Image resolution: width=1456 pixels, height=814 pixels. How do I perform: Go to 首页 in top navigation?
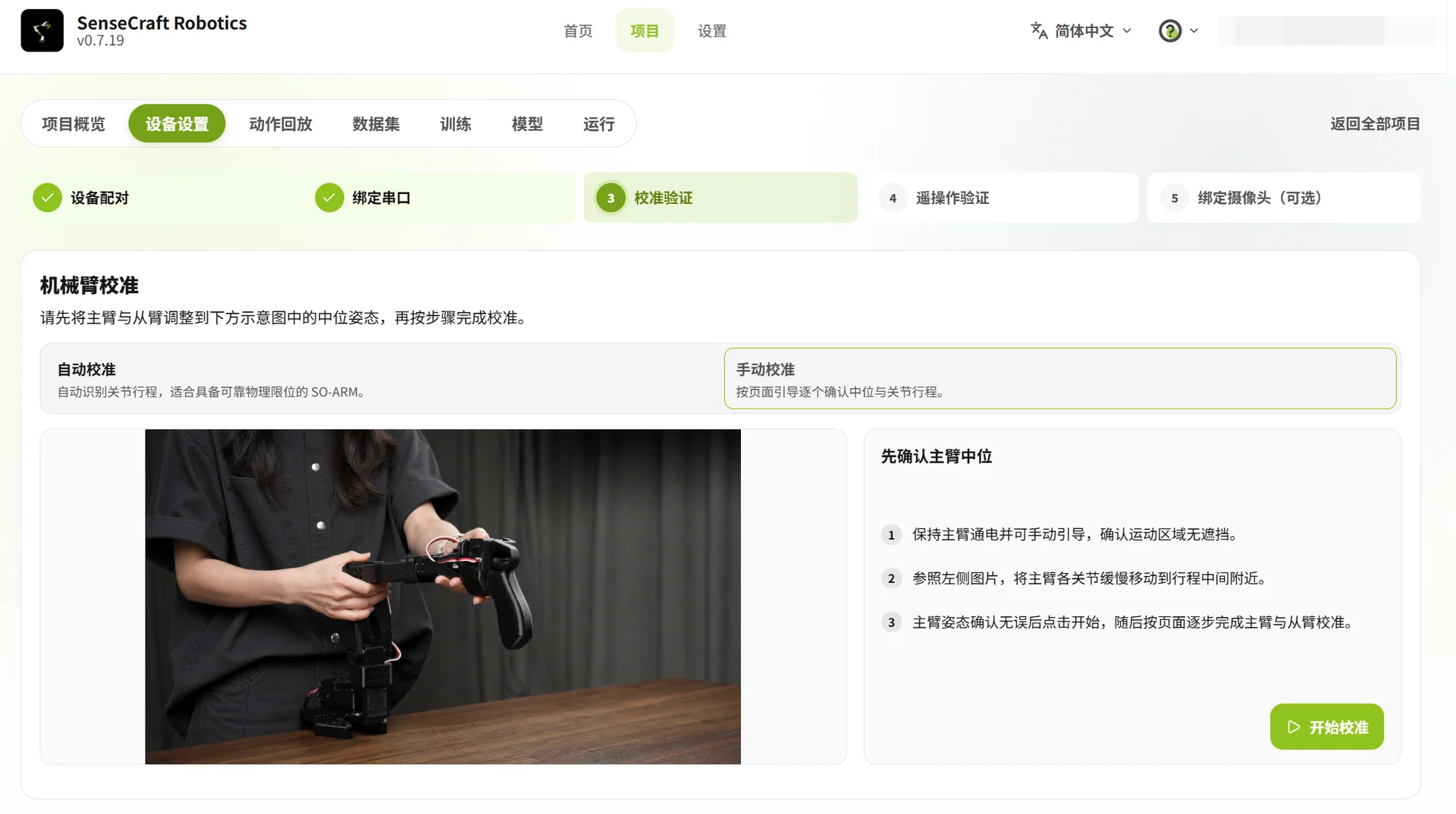(578, 31)
